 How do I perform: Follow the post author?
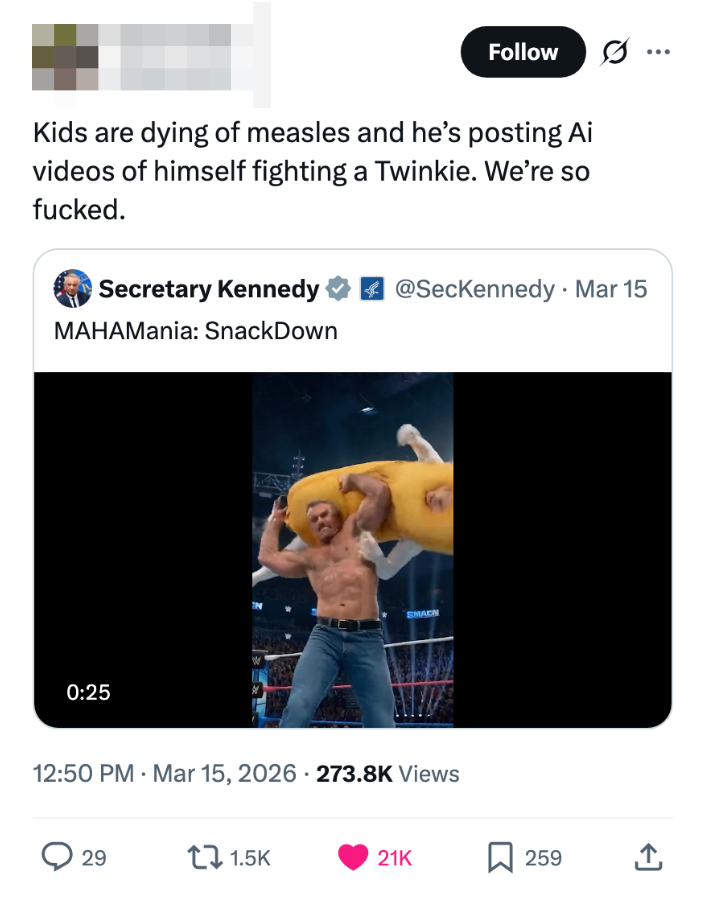pyautogui.click(x=523, y=52)
